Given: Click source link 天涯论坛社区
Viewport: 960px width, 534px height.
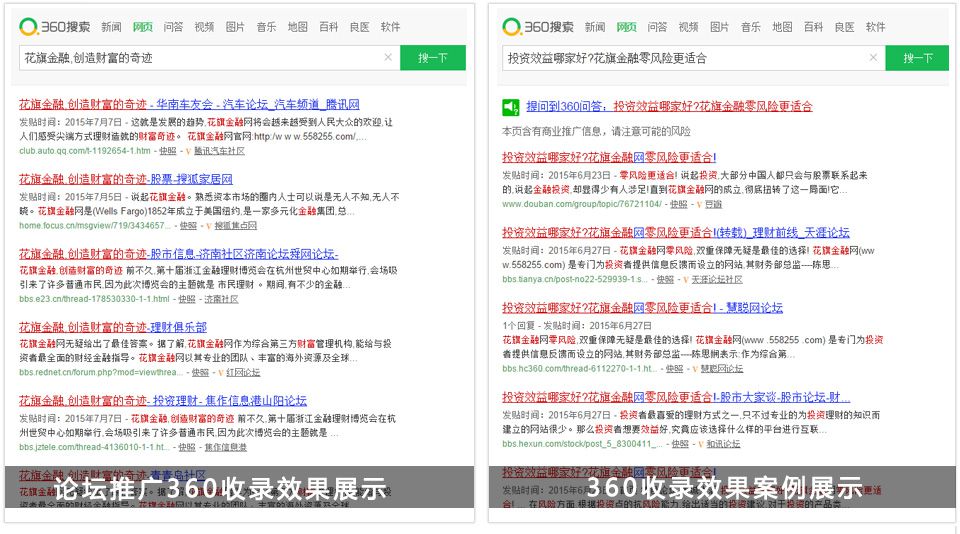Looking at the screenshot, I should (717, 279).
